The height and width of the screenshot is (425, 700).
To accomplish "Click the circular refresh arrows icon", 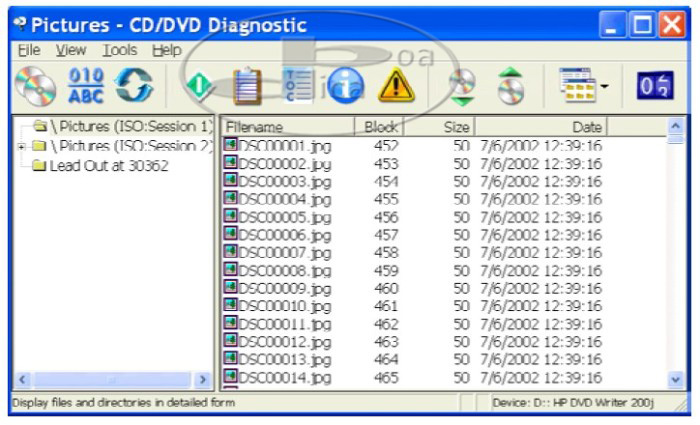I will [136, 87].
